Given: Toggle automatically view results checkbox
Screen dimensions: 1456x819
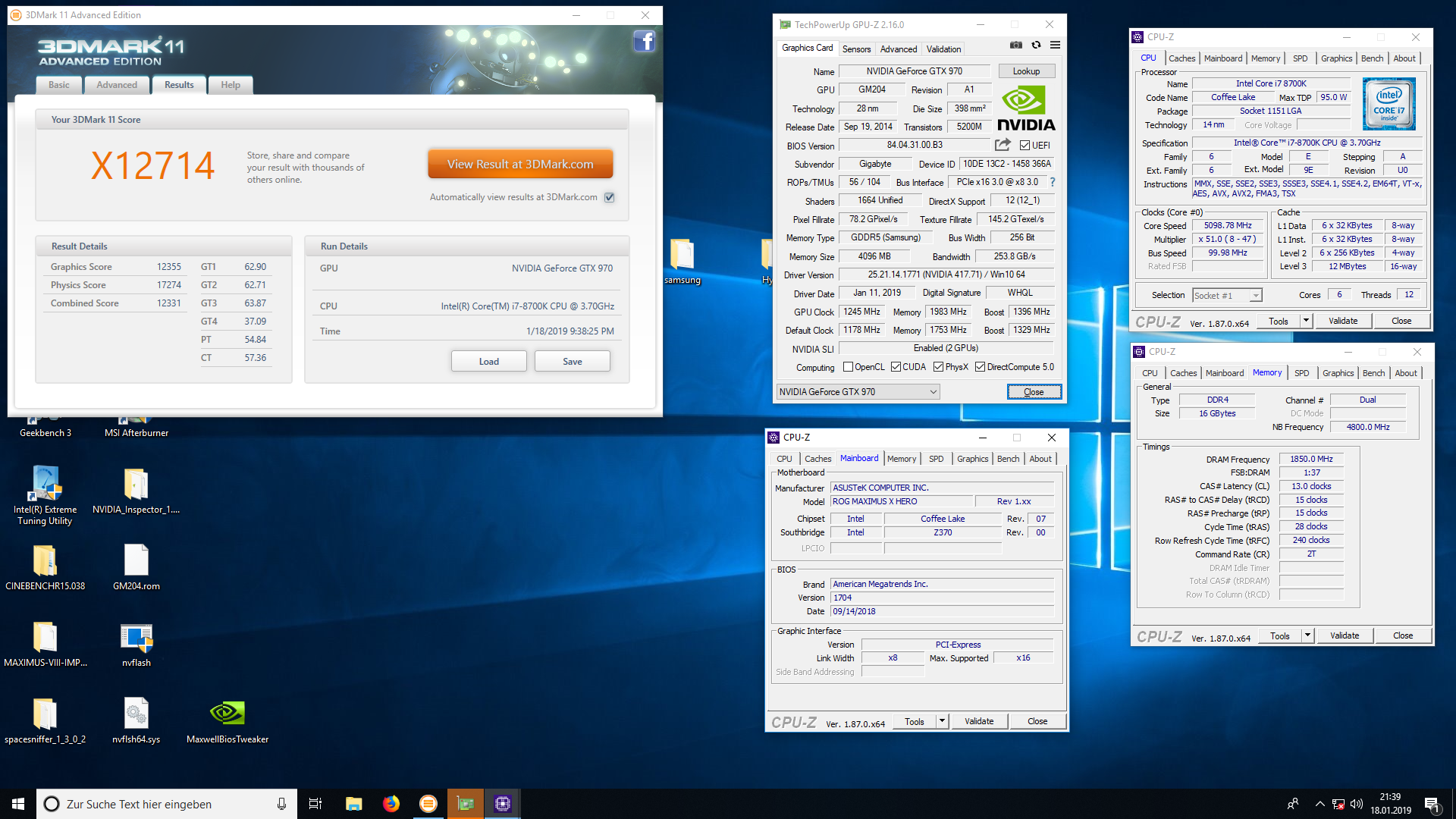Looking at the screenshot, I should click(609, 197).
